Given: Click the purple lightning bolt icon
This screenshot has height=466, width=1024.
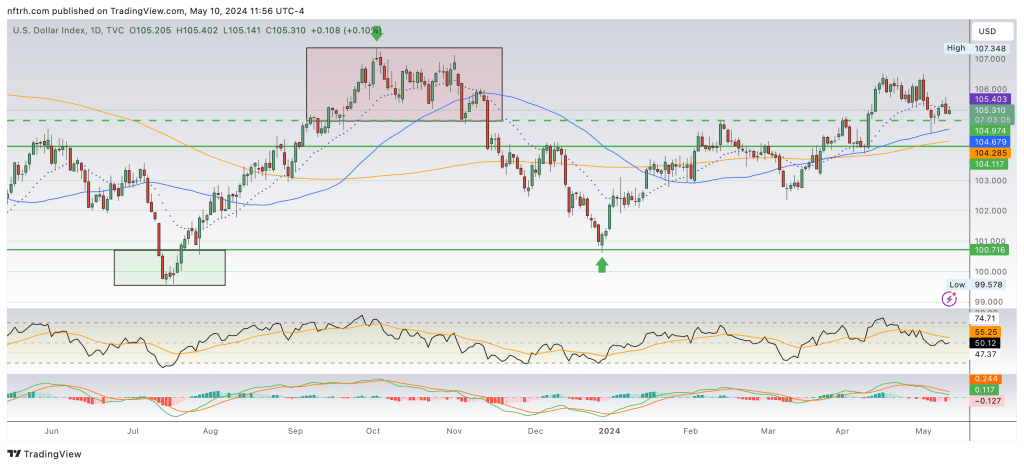Looking at the screenshot, I should coord(949,299).
